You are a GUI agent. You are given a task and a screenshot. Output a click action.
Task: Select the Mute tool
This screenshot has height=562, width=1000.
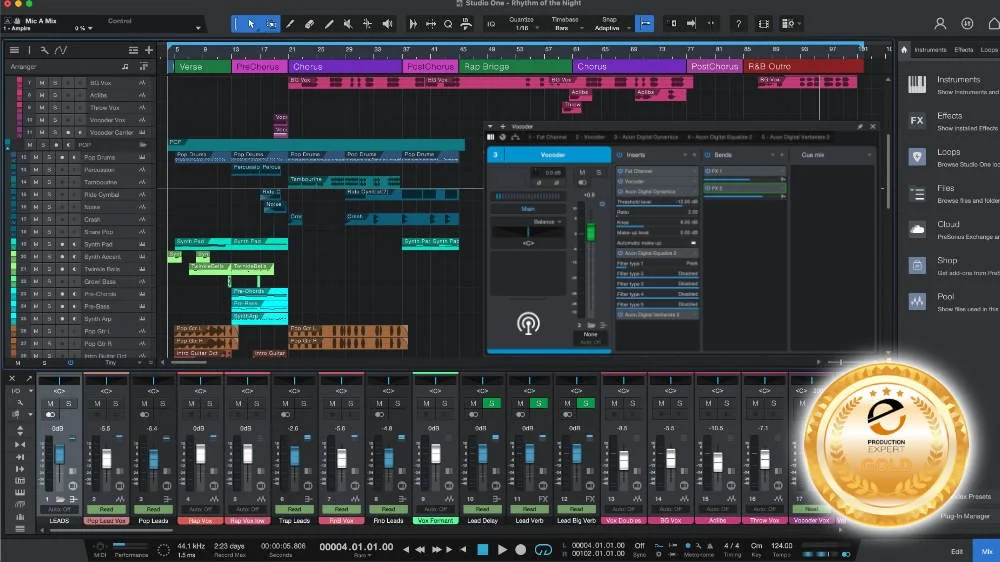pos(348,24)
